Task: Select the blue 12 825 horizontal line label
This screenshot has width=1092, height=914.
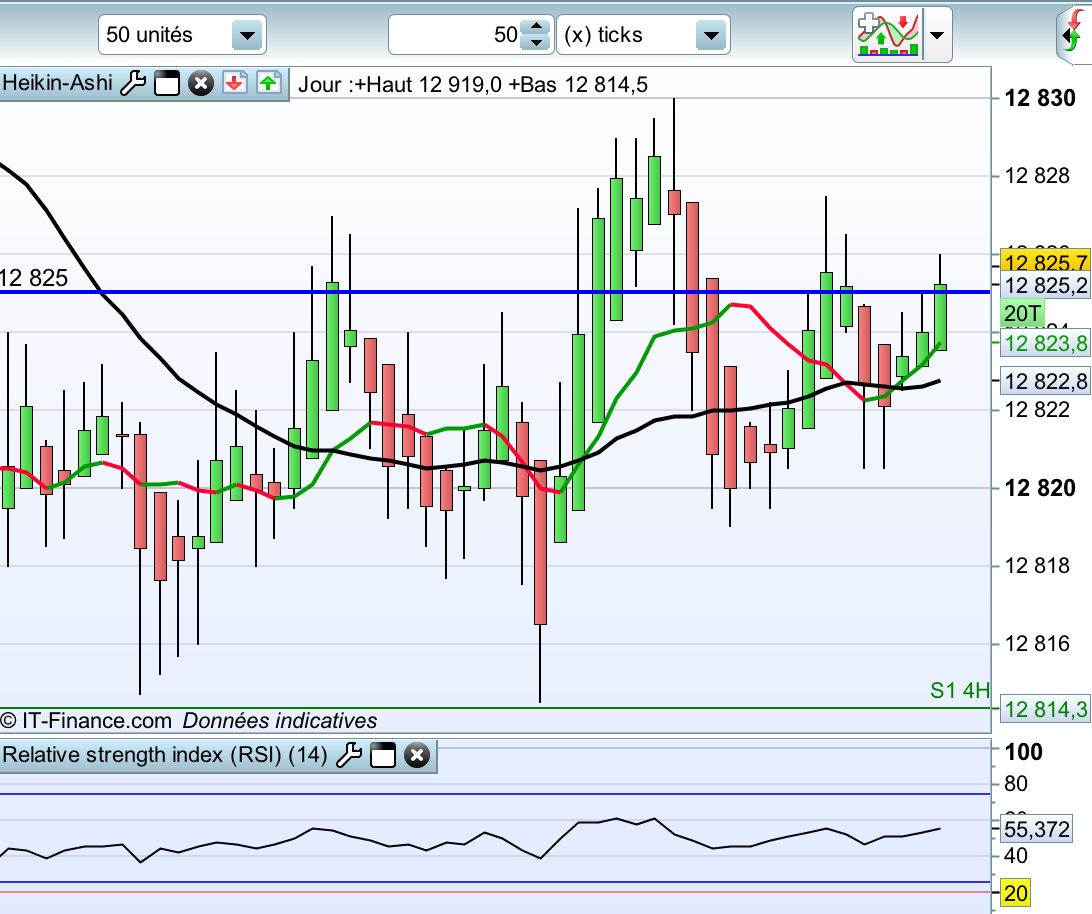Action: [x=33, y=278]
